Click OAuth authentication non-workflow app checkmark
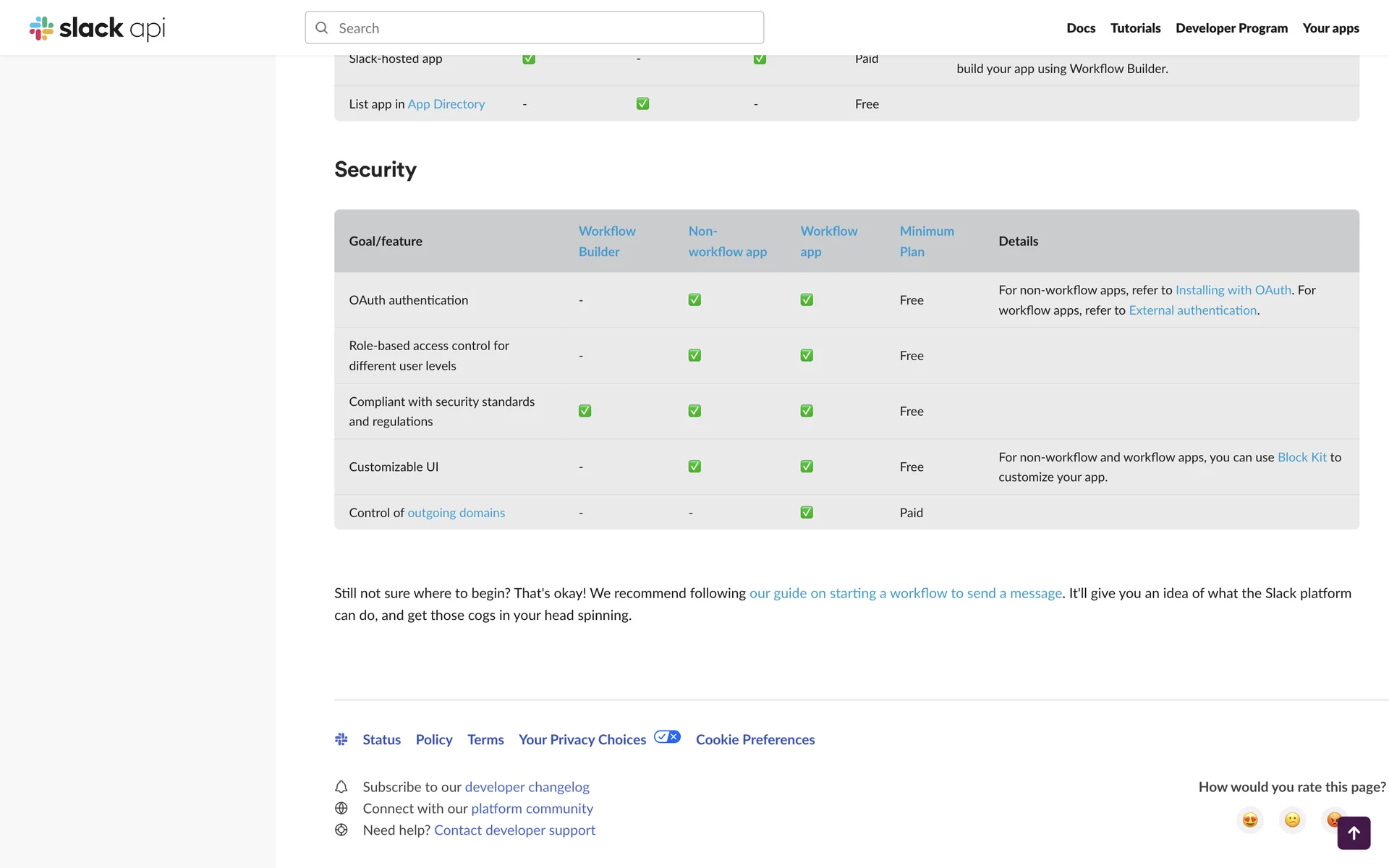Viewport: 1389px width, 868px height. (694, 300)
